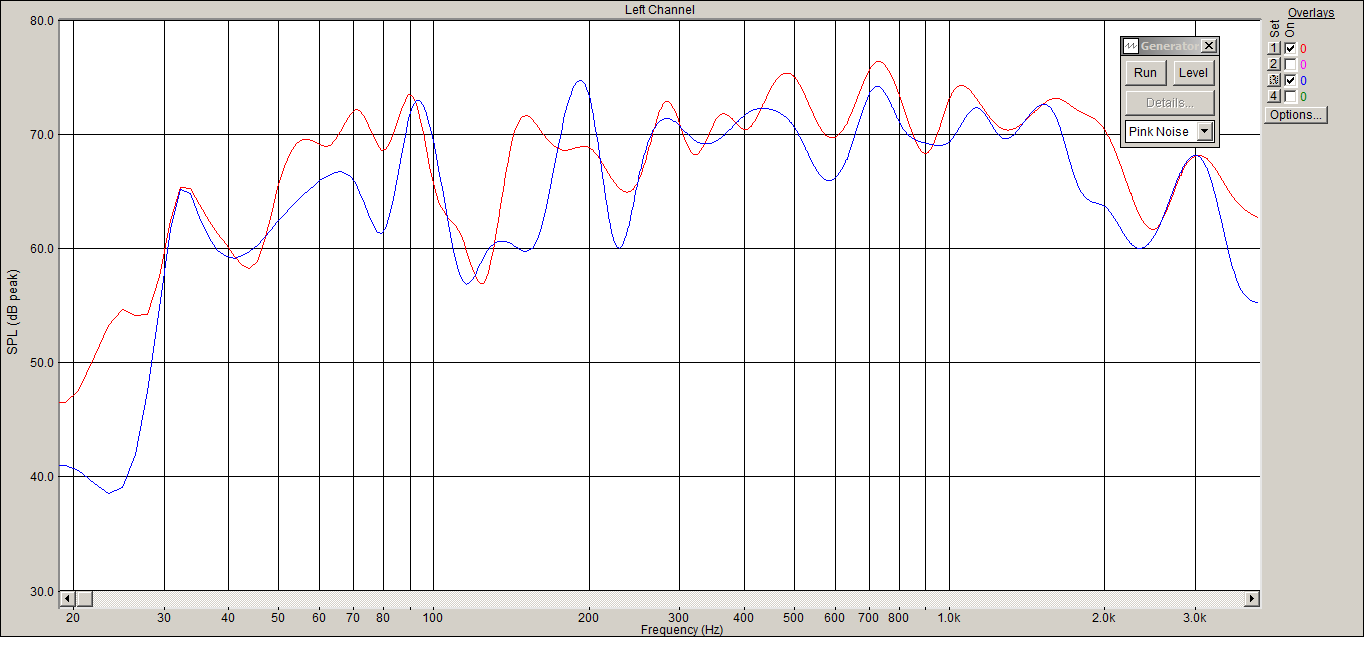Enable overlay 2 checkbox

tap(1290, 64)
